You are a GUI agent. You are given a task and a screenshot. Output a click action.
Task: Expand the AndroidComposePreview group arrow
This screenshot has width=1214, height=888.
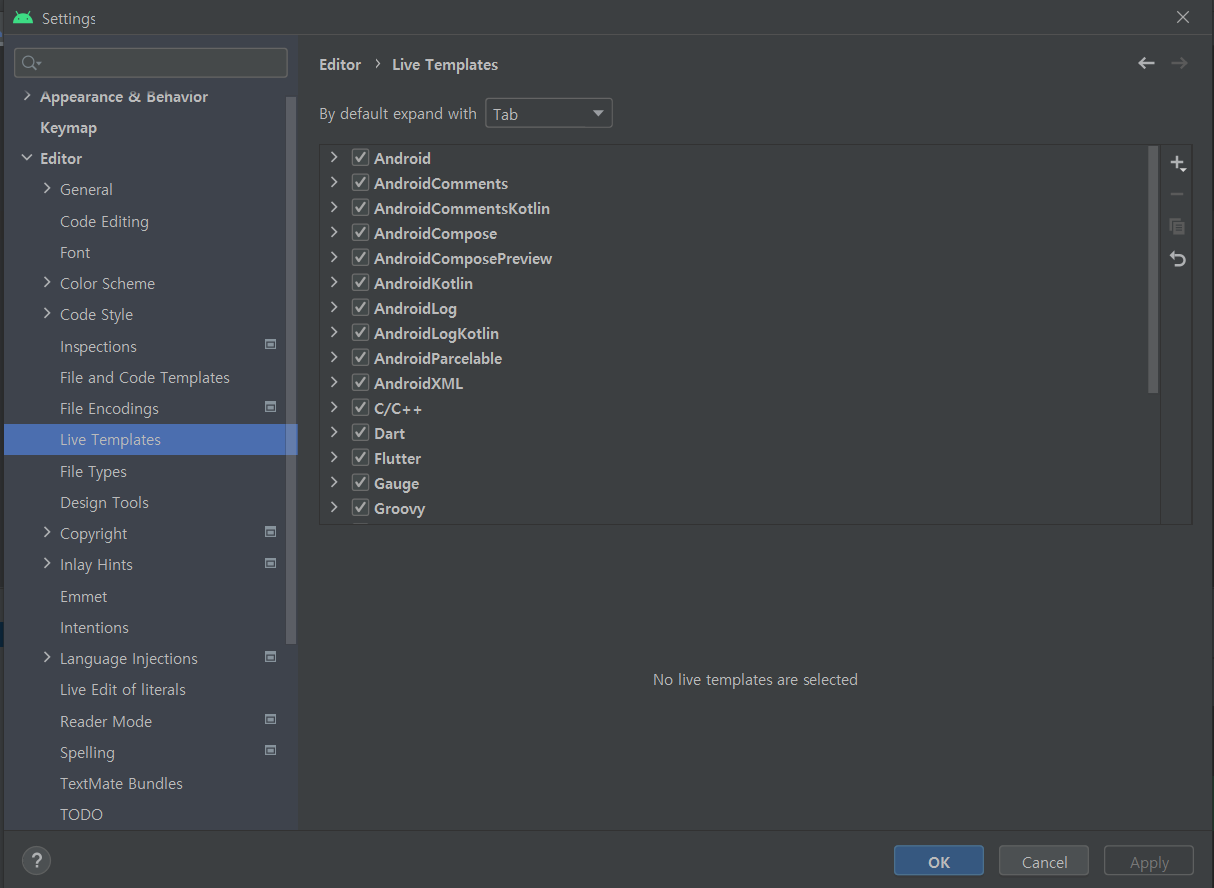point(334,258)
